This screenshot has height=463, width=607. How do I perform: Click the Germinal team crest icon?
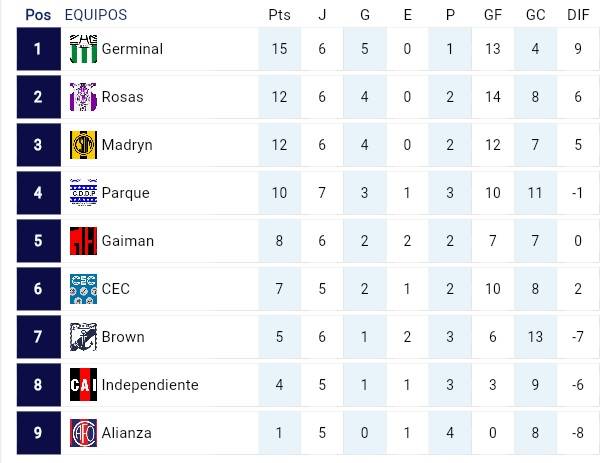pos(83,49)
